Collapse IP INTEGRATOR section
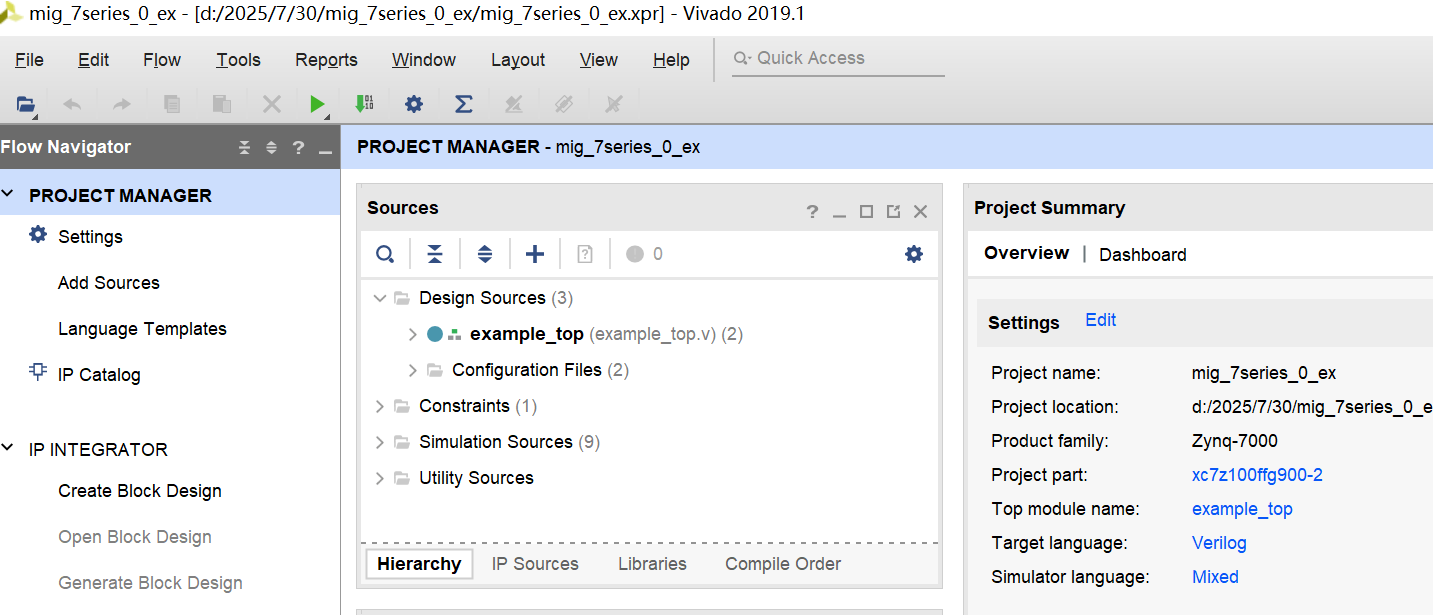Image resolution: width=1433 pixels, height=615 pixels. coord(8,449)
